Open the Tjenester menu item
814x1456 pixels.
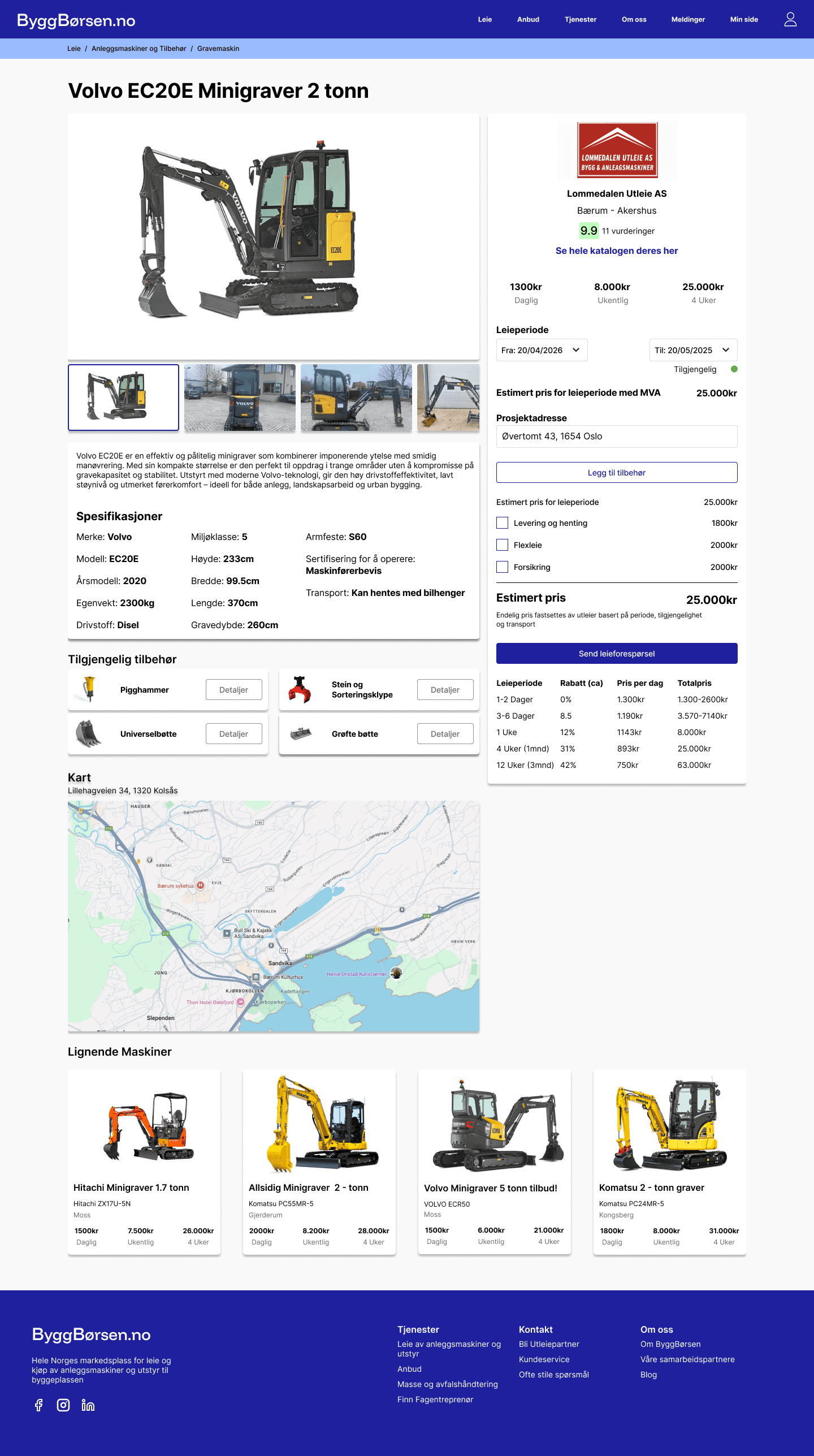[581, 19]
